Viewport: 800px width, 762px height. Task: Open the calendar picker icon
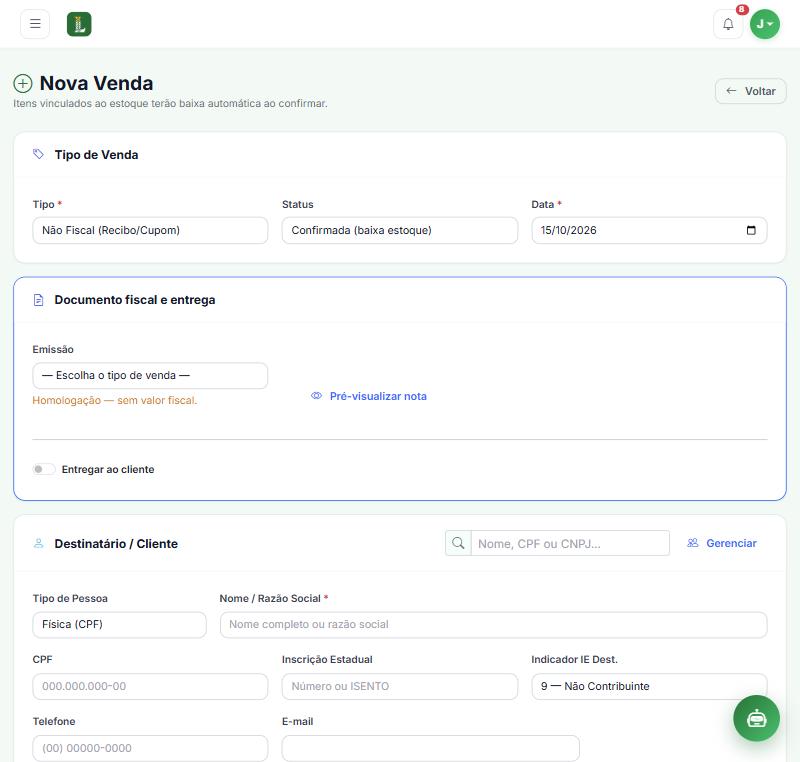[751, 230]
